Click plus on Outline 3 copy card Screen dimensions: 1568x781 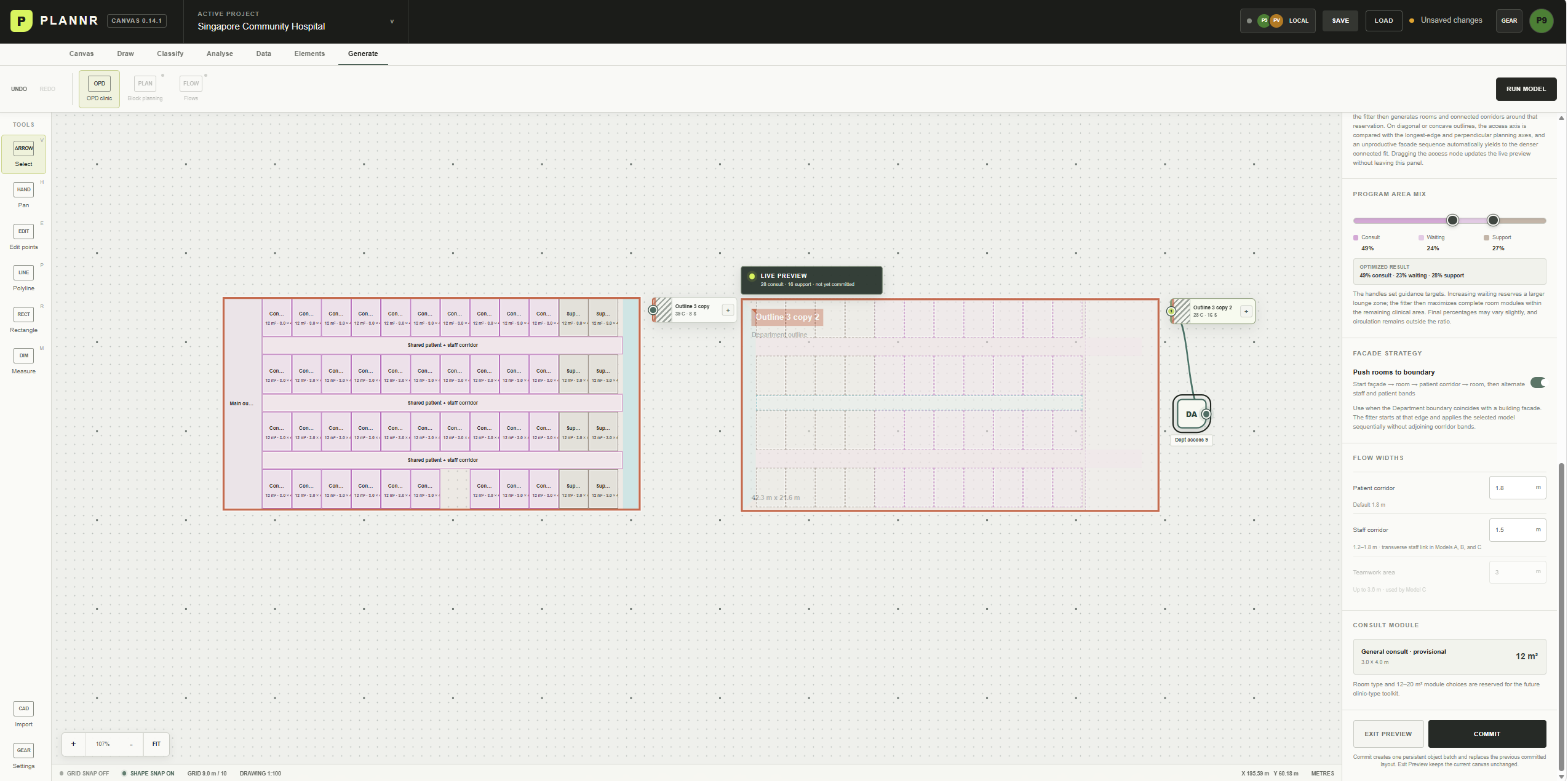pos(728,311)
